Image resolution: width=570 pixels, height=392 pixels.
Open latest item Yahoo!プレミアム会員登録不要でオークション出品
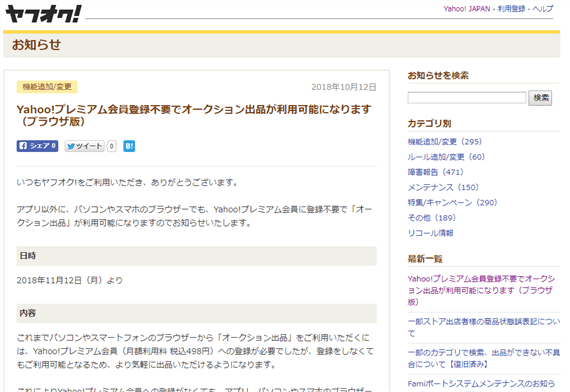(481, 290)
